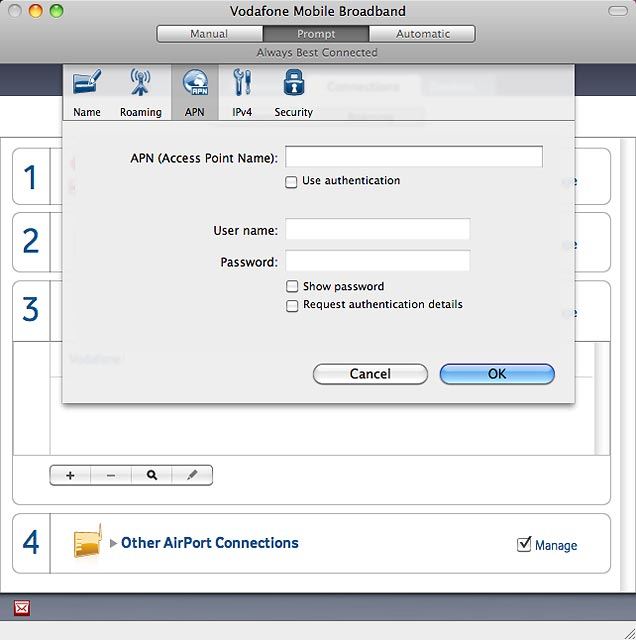Click the Password field

pos(378,261)
